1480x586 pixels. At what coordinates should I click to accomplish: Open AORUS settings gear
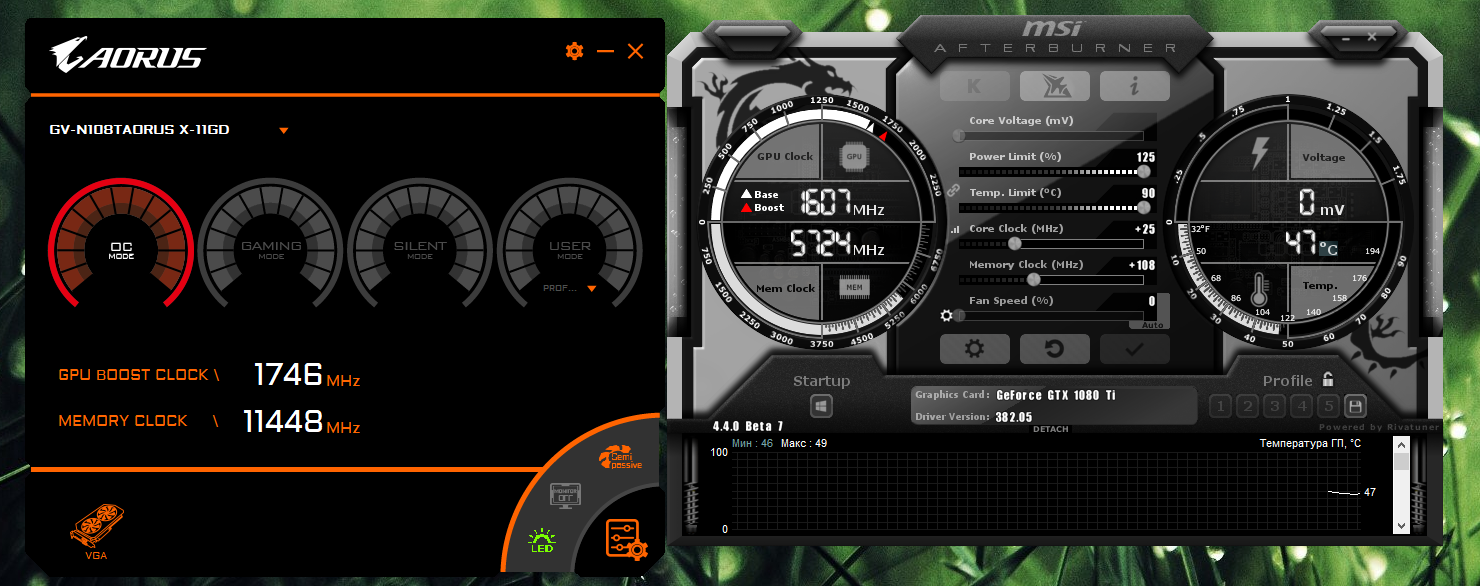click(x=574, y=51)
